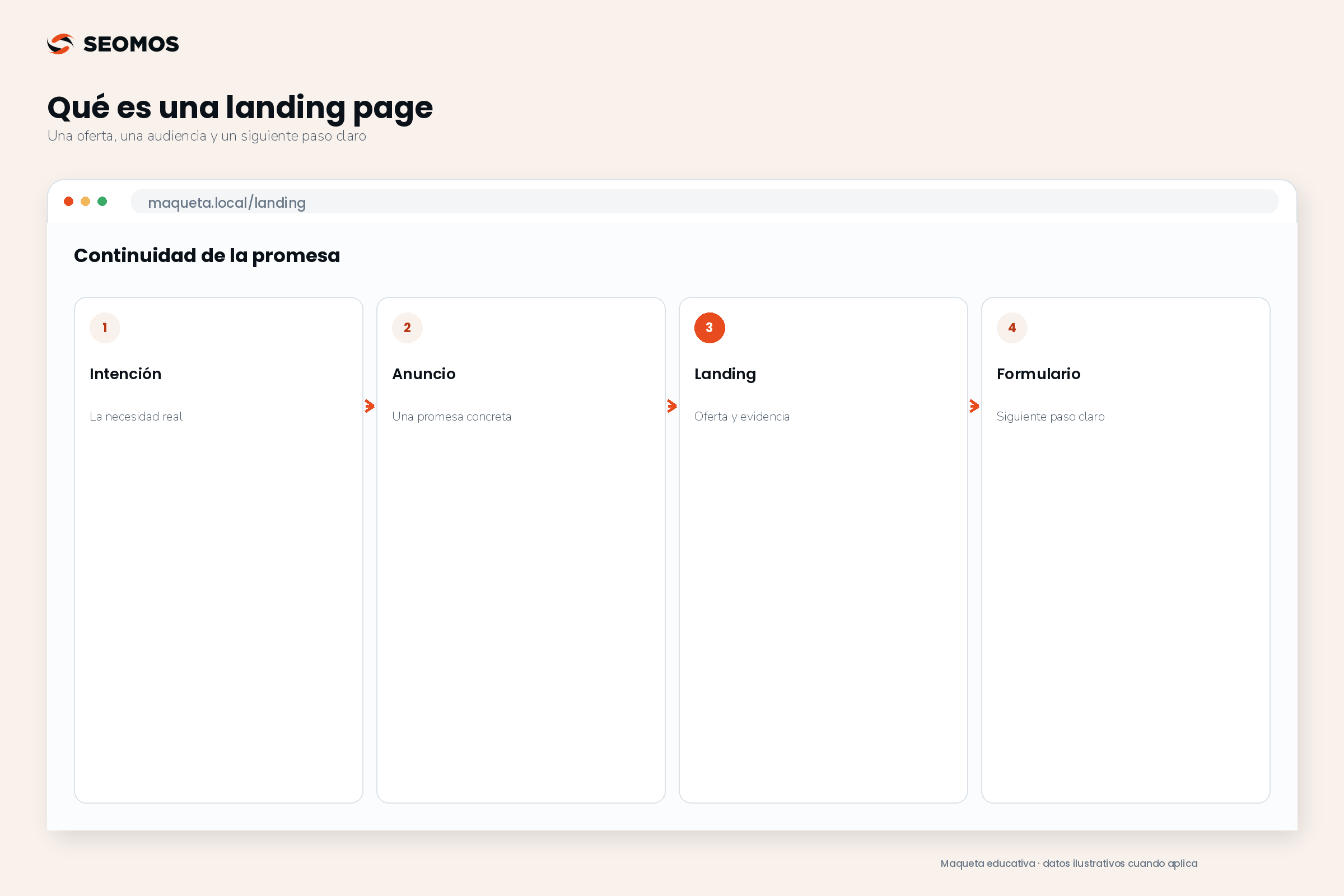The image size is (1344, 896).
Task: Click the SEOMOS brand name text
Action: 131,44
